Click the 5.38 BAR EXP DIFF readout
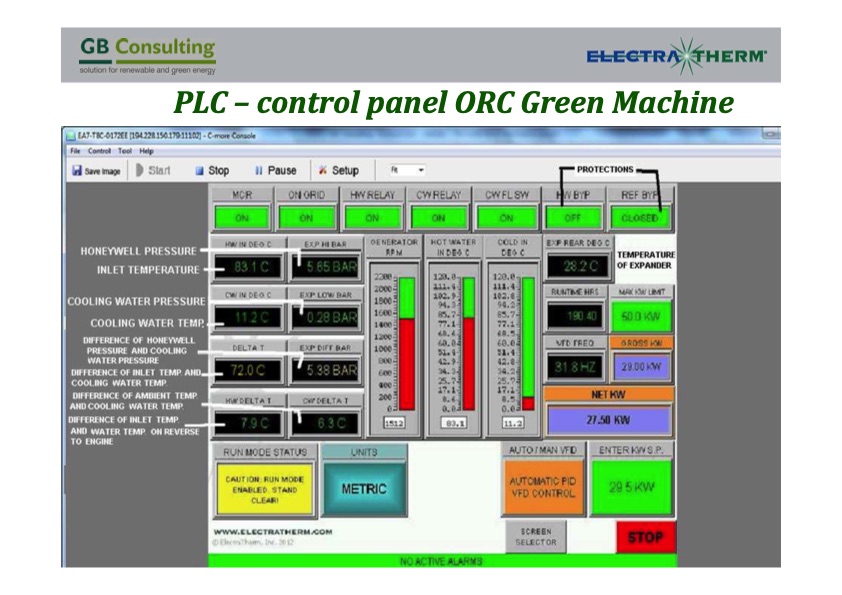842x595 pixels. click(325, 370)
